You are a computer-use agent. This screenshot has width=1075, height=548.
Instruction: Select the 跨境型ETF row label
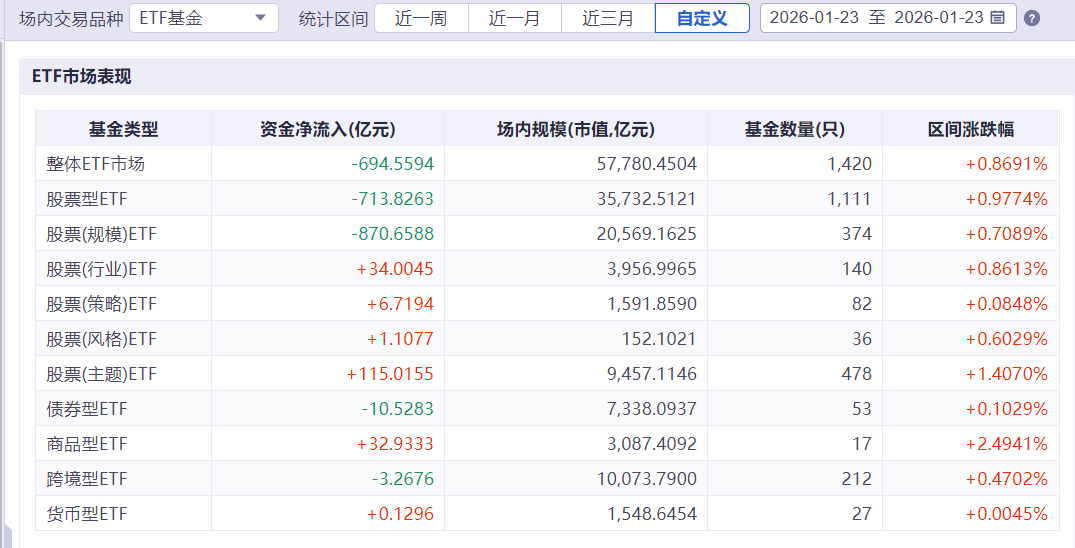[x=87, y=479]
